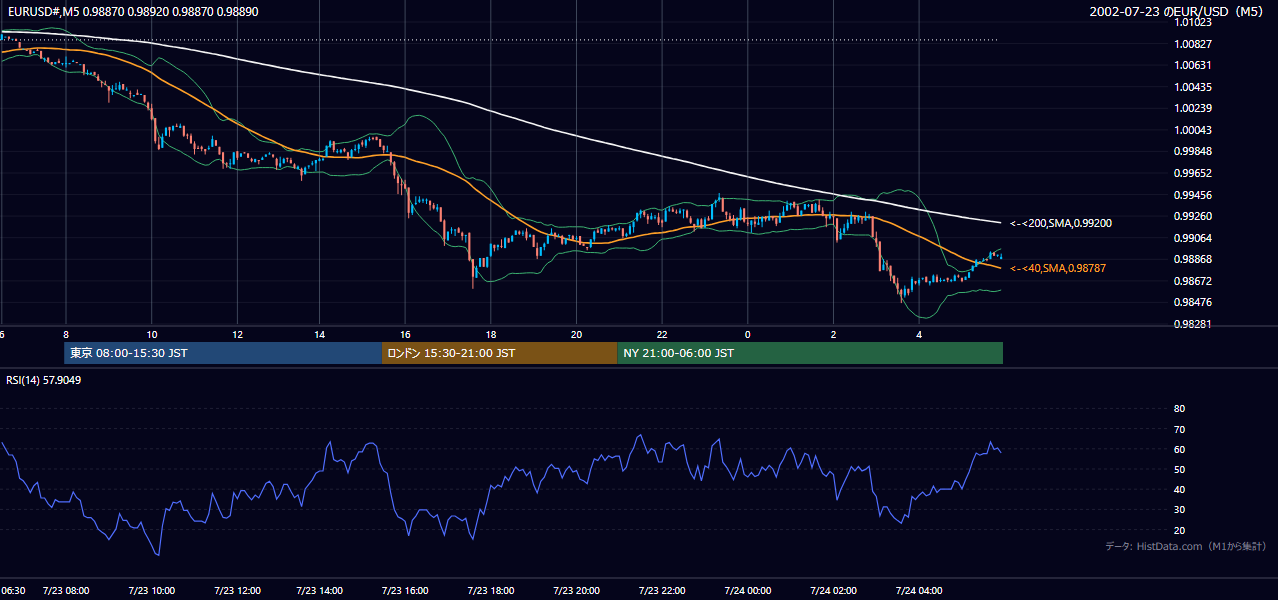Click hour label 14 on price chart axis

pos(321,334)
